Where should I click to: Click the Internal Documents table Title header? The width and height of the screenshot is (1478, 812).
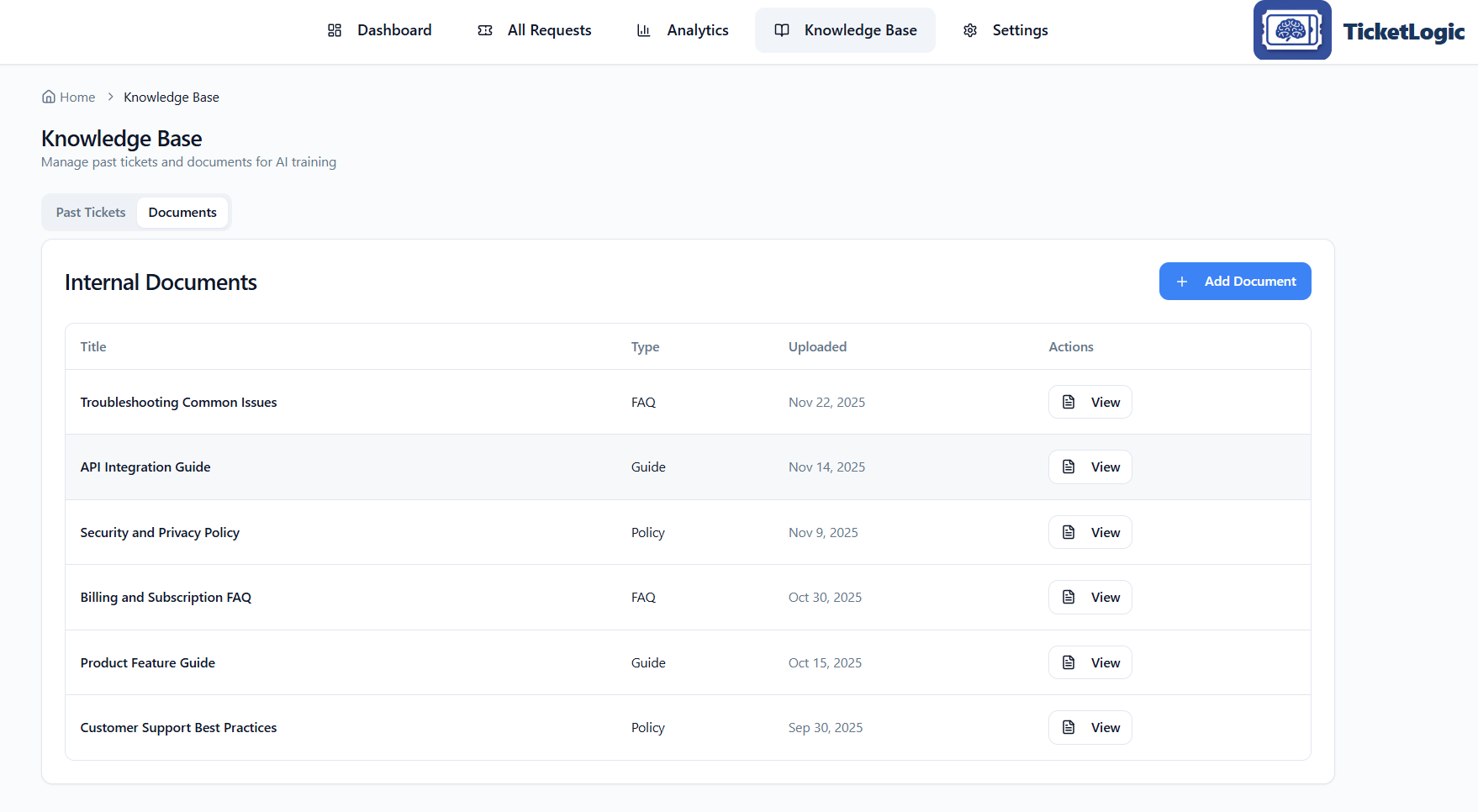92,346
